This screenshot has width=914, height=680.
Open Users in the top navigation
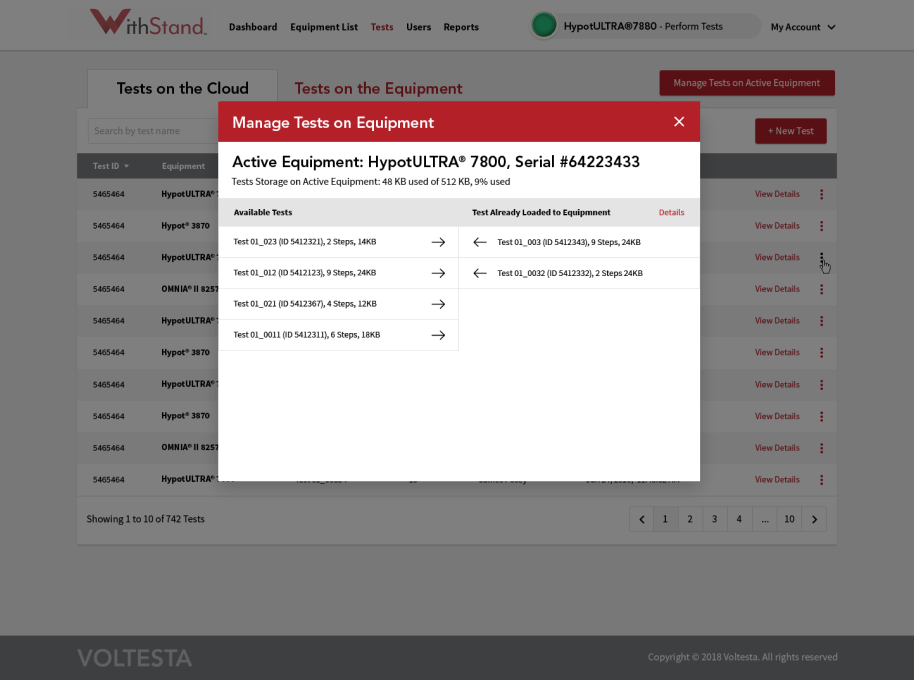[x=419, y=27]
